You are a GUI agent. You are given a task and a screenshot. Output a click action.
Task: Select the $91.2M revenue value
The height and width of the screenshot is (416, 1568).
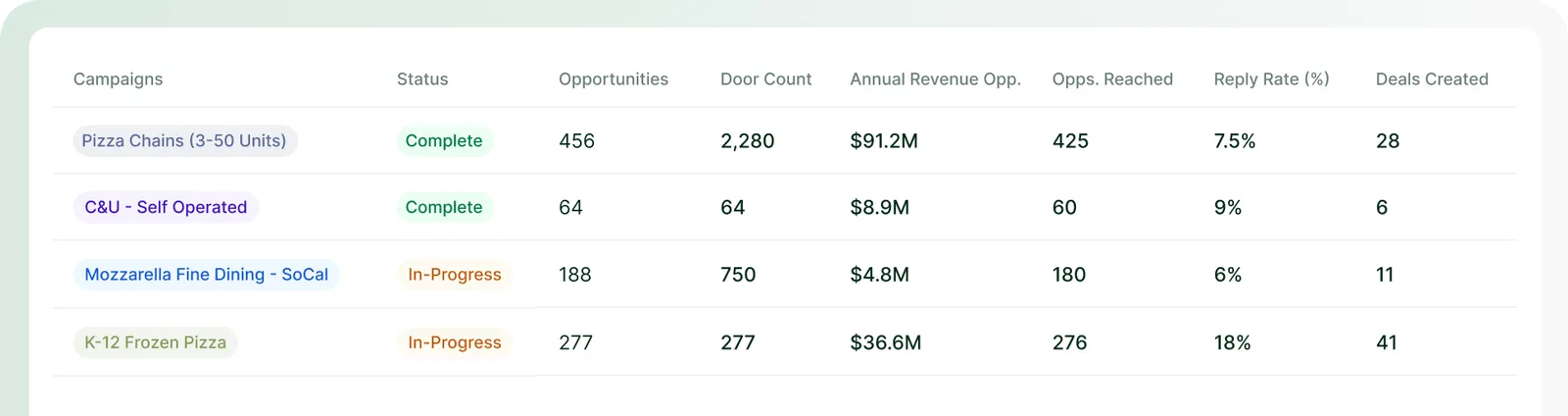click(x=884, y=141)
